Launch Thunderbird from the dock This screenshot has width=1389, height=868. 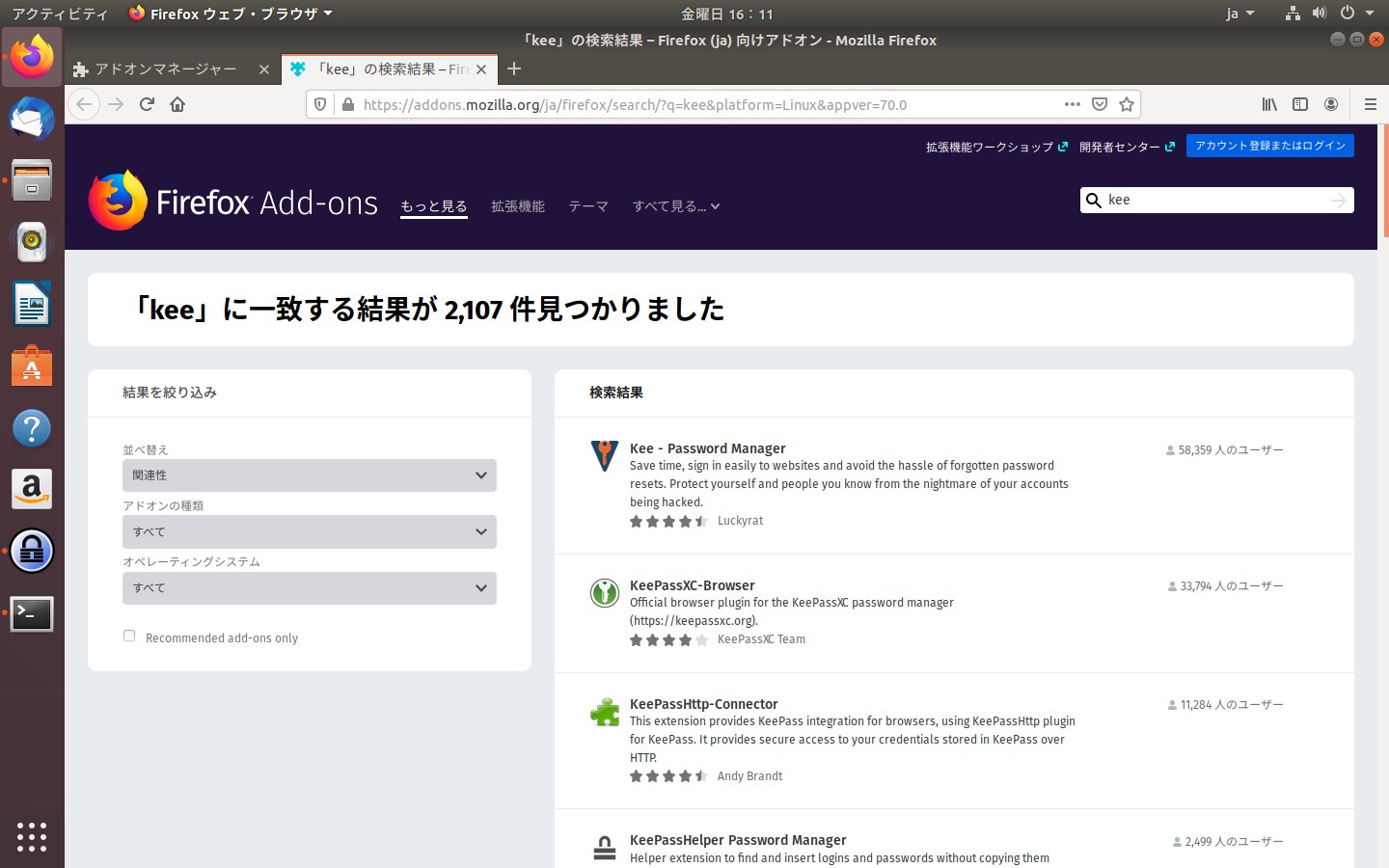click(x=32, y=119)
